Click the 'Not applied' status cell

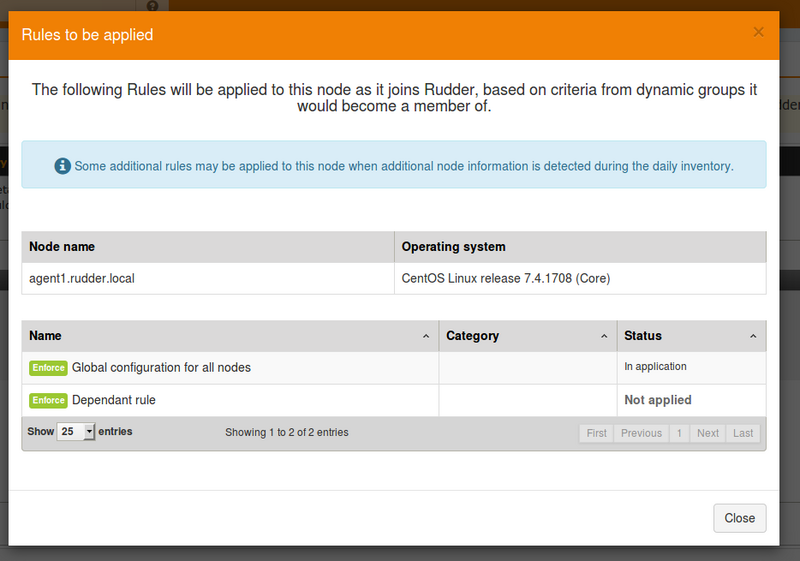[691, 400]
